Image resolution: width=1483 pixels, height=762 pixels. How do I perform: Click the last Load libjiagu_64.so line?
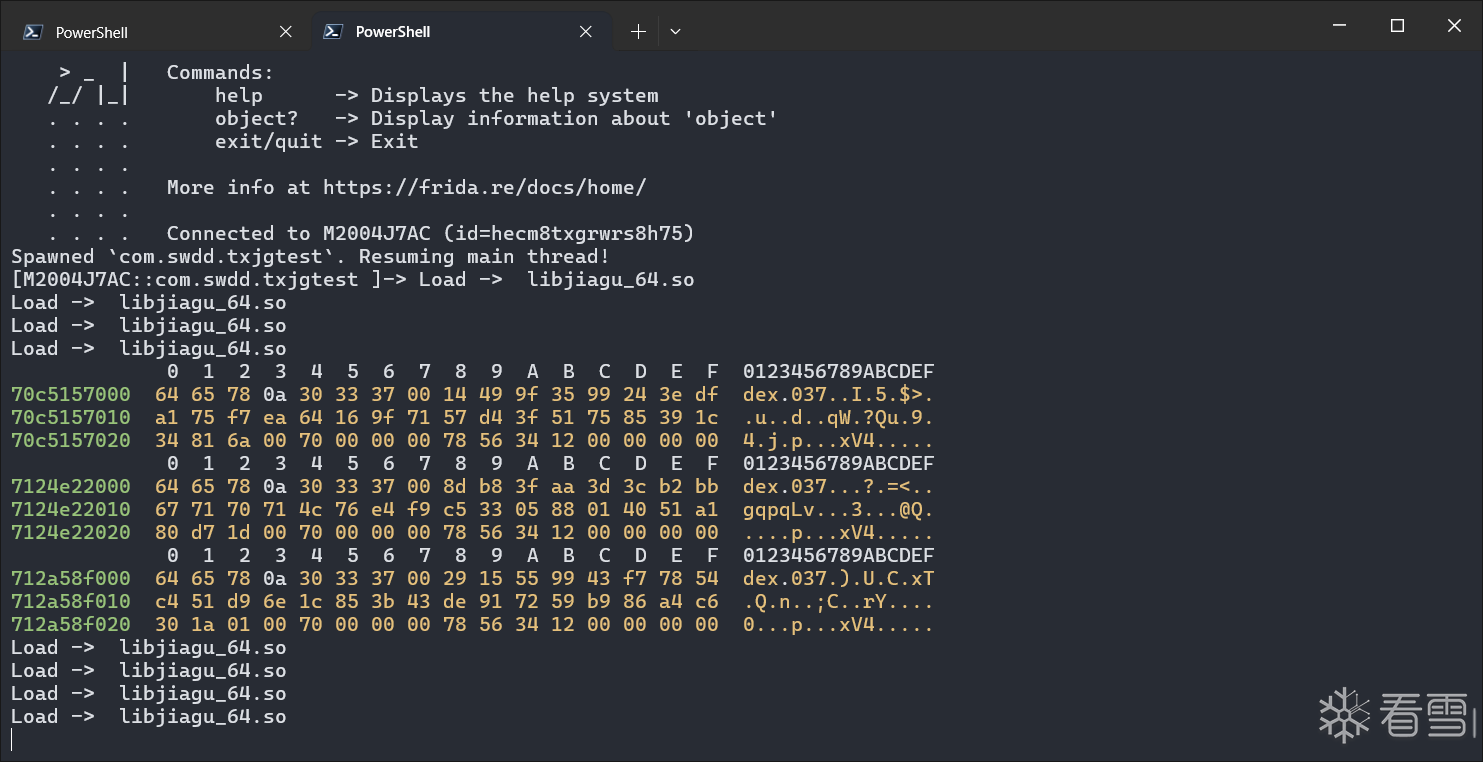click(148, 716)
